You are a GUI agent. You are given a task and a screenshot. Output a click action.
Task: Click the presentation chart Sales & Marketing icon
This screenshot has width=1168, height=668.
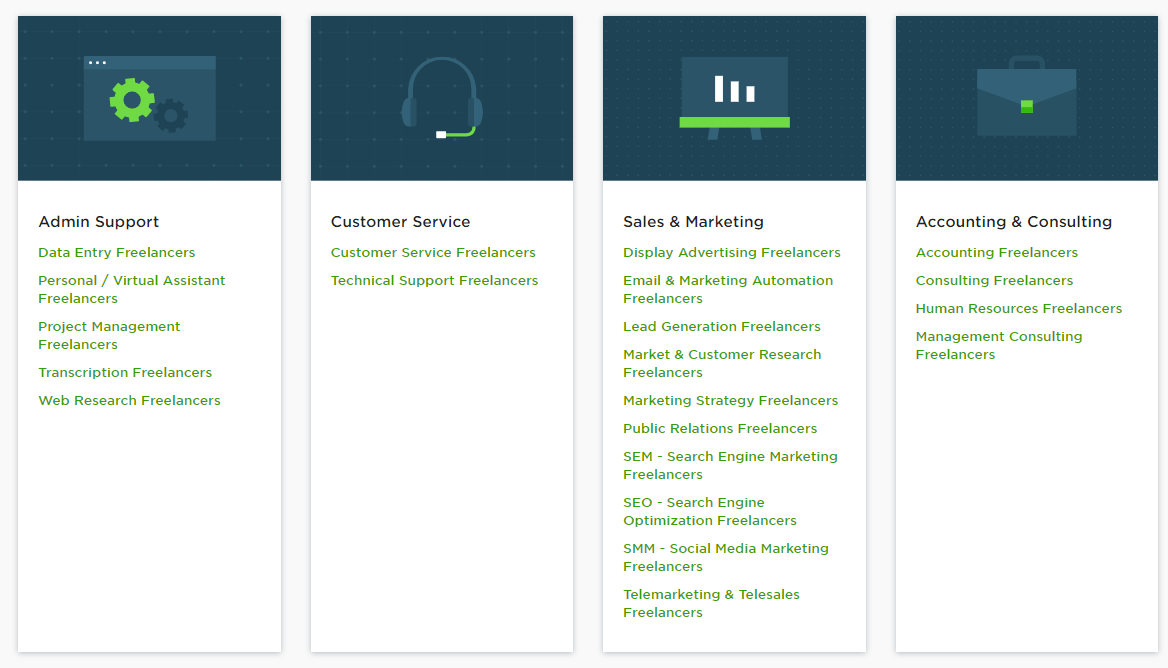tap(734, 98)
